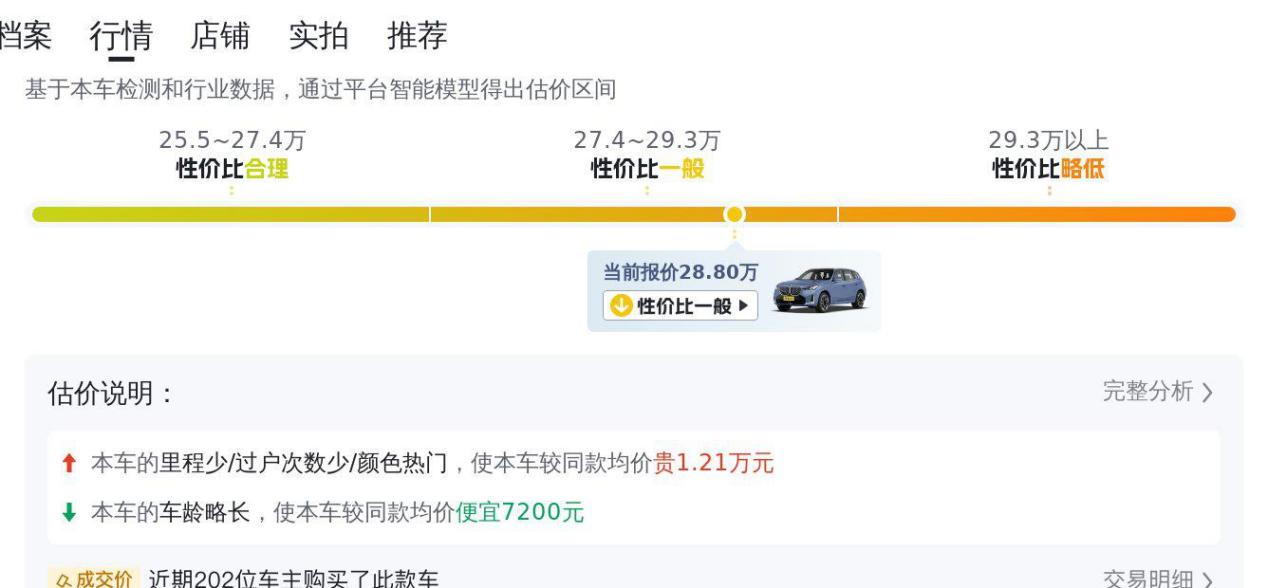
Task: Click the circular marker on price bar
Action: [x=735, y=214]
